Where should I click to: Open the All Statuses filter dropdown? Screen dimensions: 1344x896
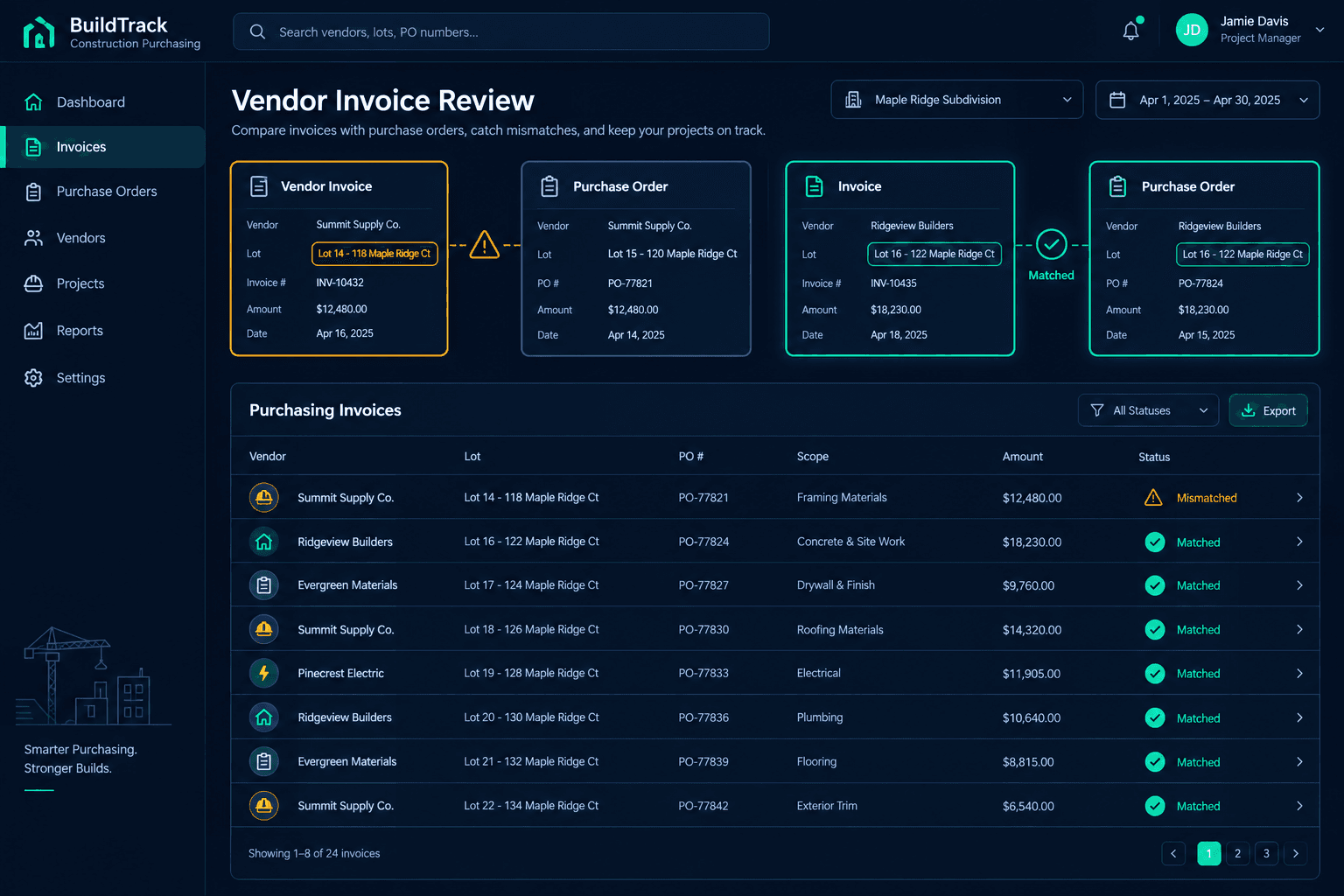point(1148,410)
